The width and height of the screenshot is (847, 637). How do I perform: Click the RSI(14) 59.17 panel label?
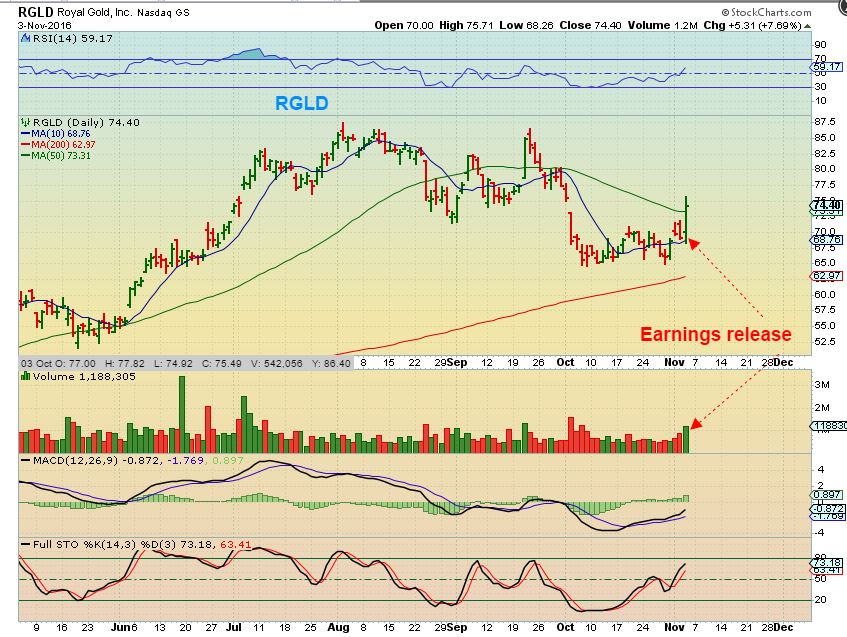(x=72, y=38)
